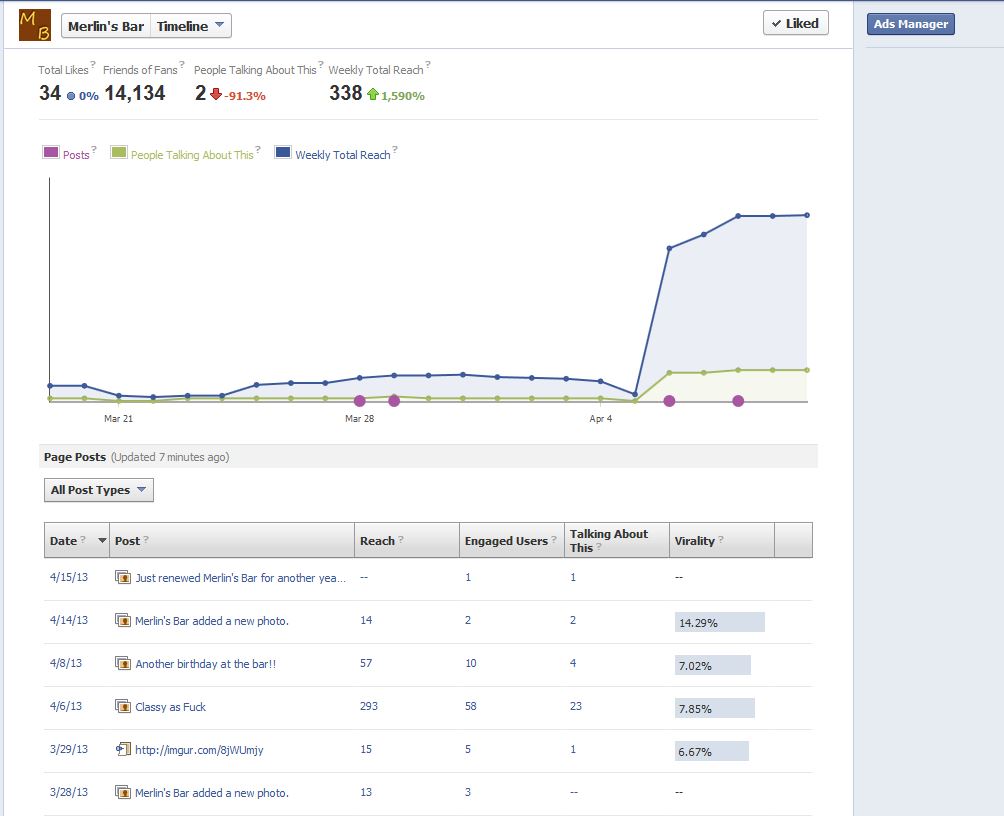Click the Friends of Fans count 14,134
This screenshot has width=1004, height=816.
[134, 94]
